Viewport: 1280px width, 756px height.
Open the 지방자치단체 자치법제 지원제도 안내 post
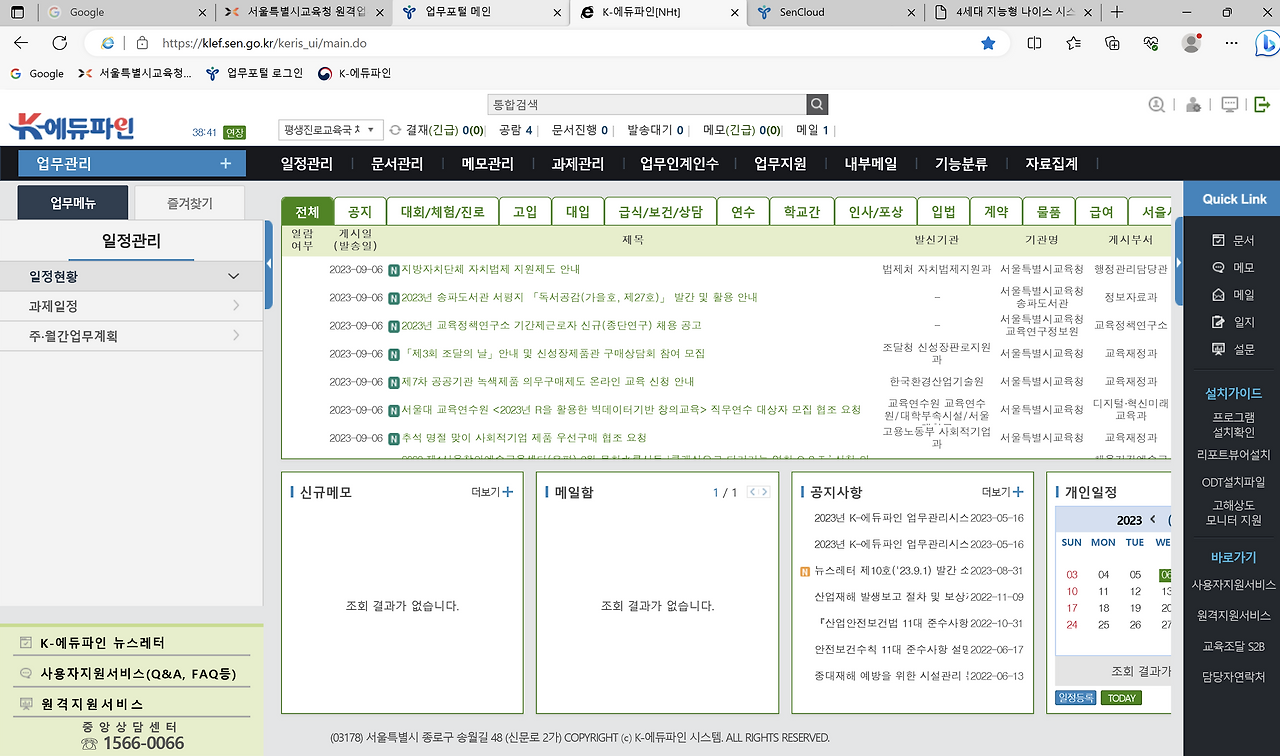[490, 269]
